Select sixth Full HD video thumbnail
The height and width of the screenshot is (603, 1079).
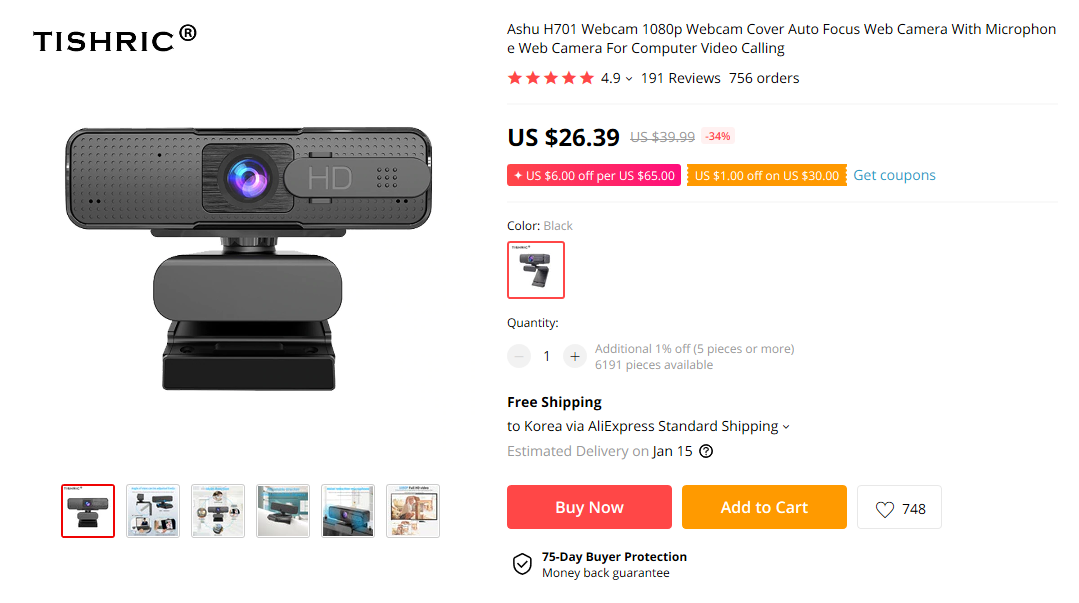tap(413, 511)
